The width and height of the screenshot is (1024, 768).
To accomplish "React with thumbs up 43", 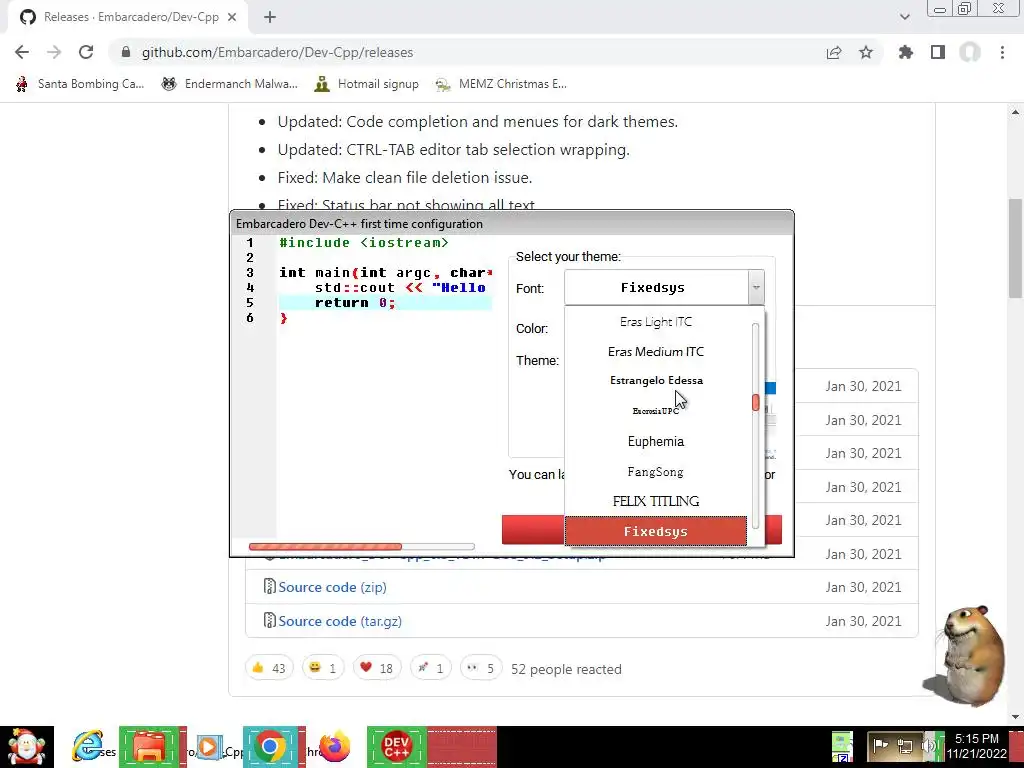I will click(x=269, y=668).
